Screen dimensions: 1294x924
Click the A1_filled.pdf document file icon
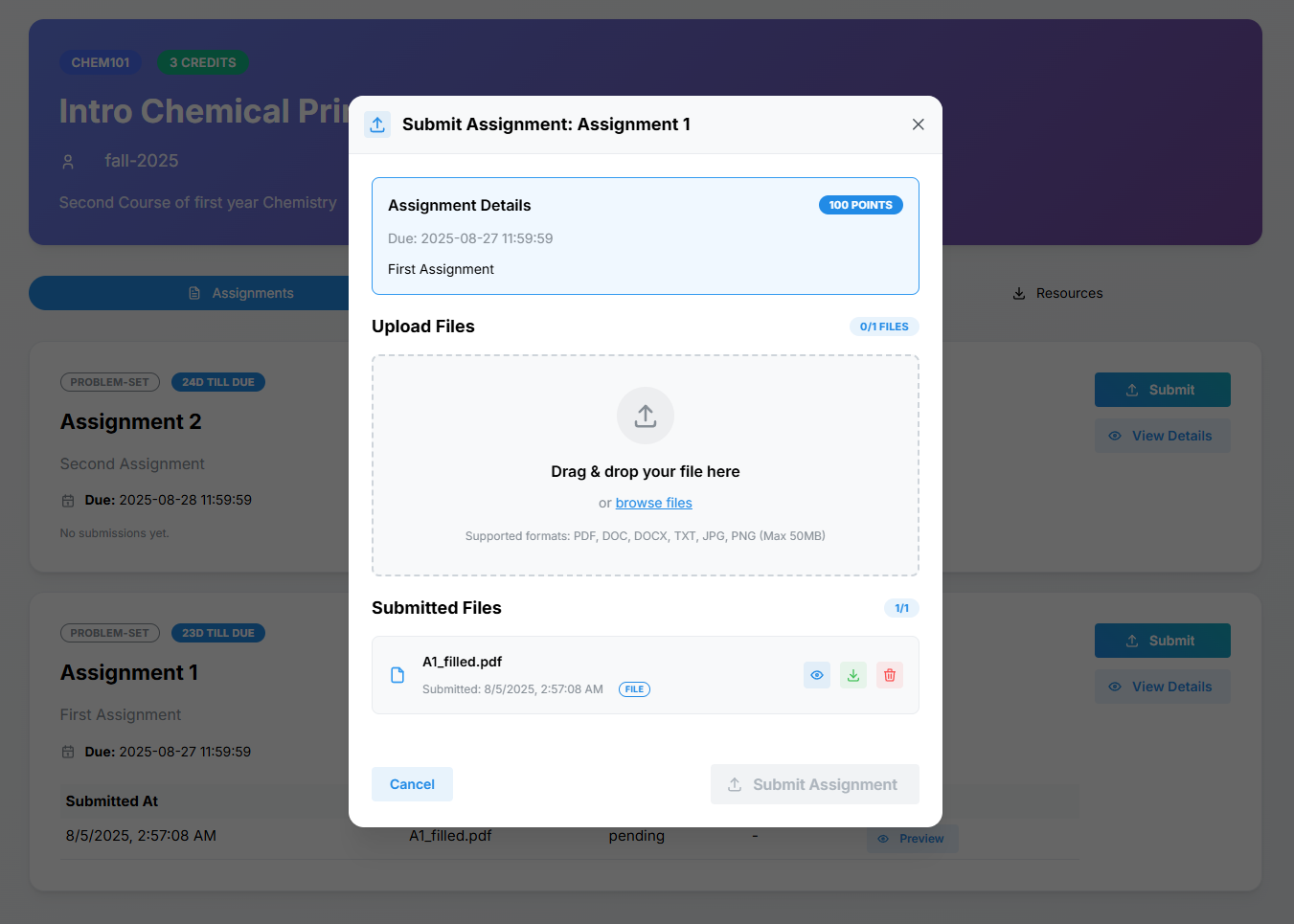397,675
